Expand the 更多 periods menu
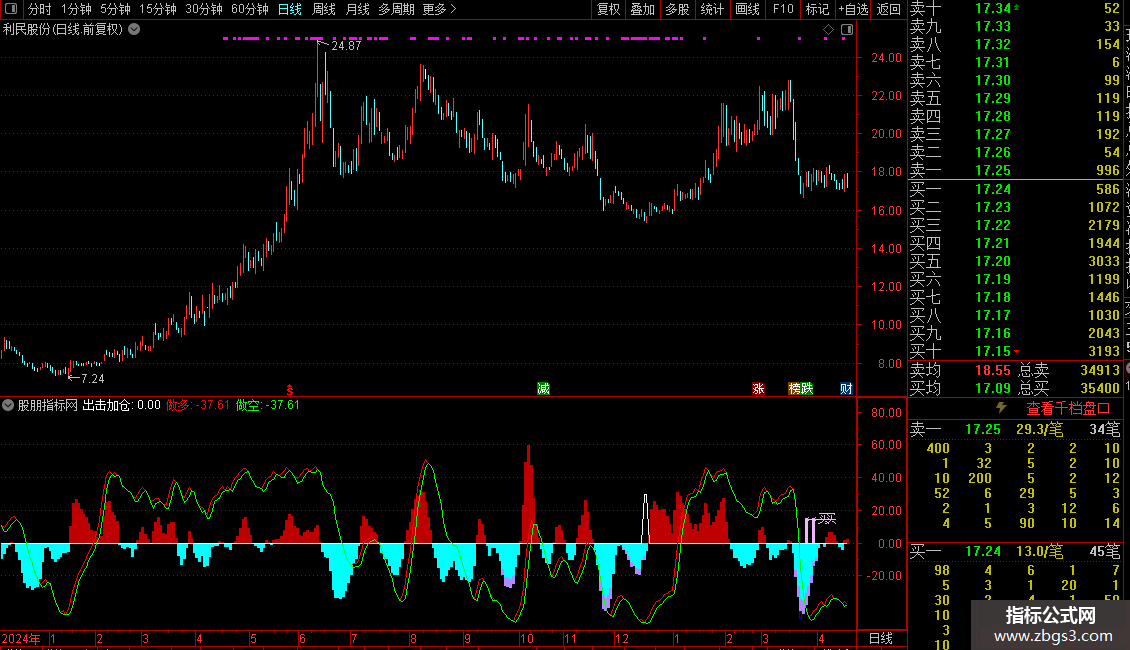The image size is (1130, 650). pyautogui.click(x=439, y=9)
